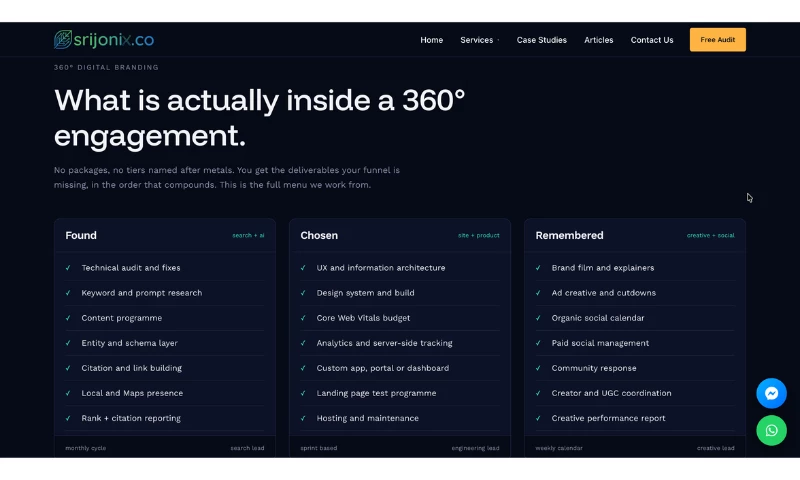The width and height of the screenshot is (800, 480).
Task: Click the '360° engagement' main headline
Action: [x=260, y=118]
